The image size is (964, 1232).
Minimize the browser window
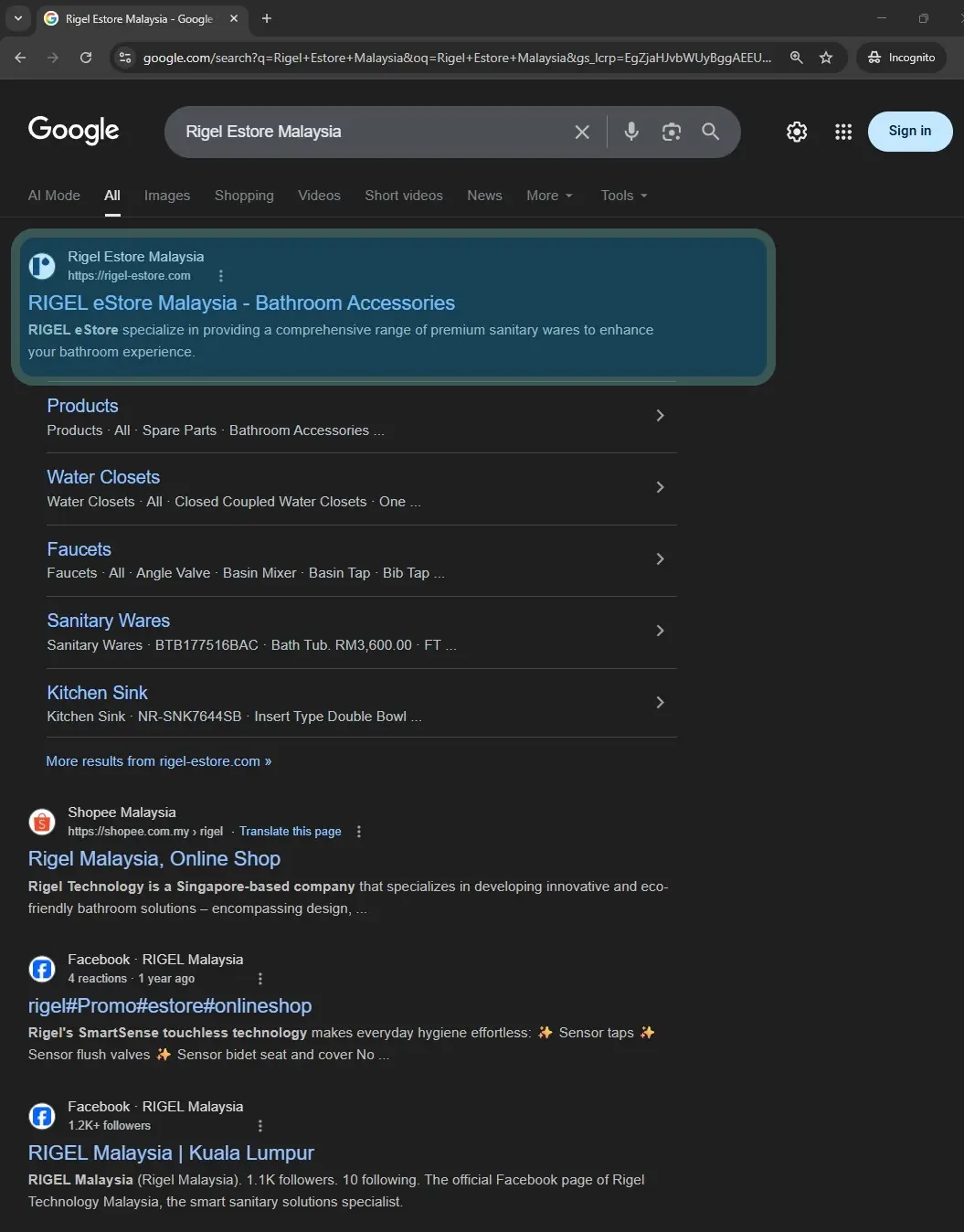point(882,18)
